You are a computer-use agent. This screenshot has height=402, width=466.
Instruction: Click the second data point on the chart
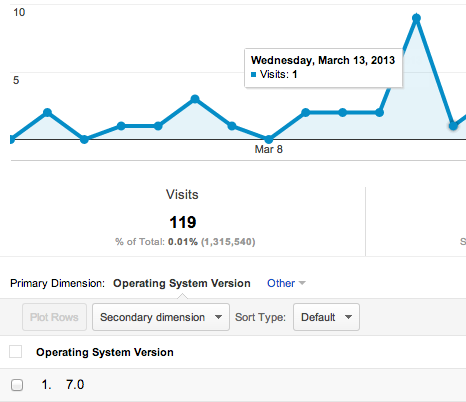(48, 112)
